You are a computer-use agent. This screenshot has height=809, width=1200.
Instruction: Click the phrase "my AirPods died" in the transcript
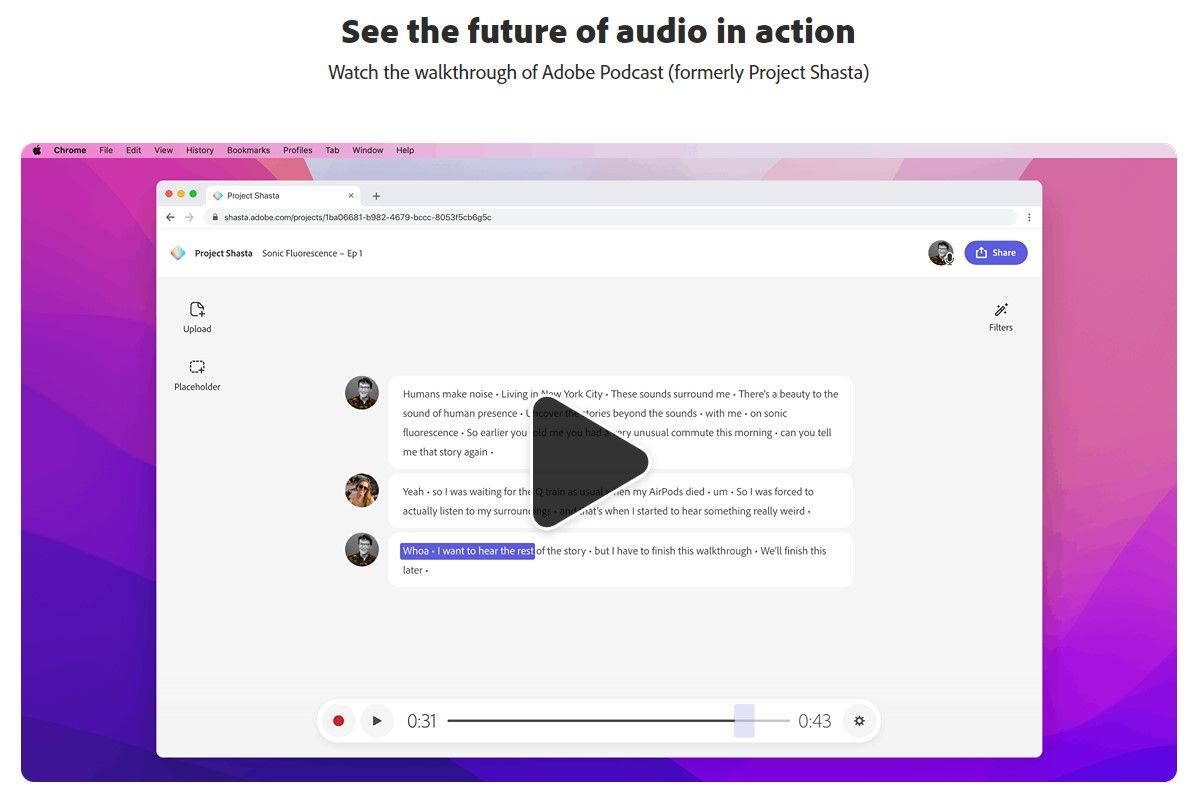pos(669,492)
